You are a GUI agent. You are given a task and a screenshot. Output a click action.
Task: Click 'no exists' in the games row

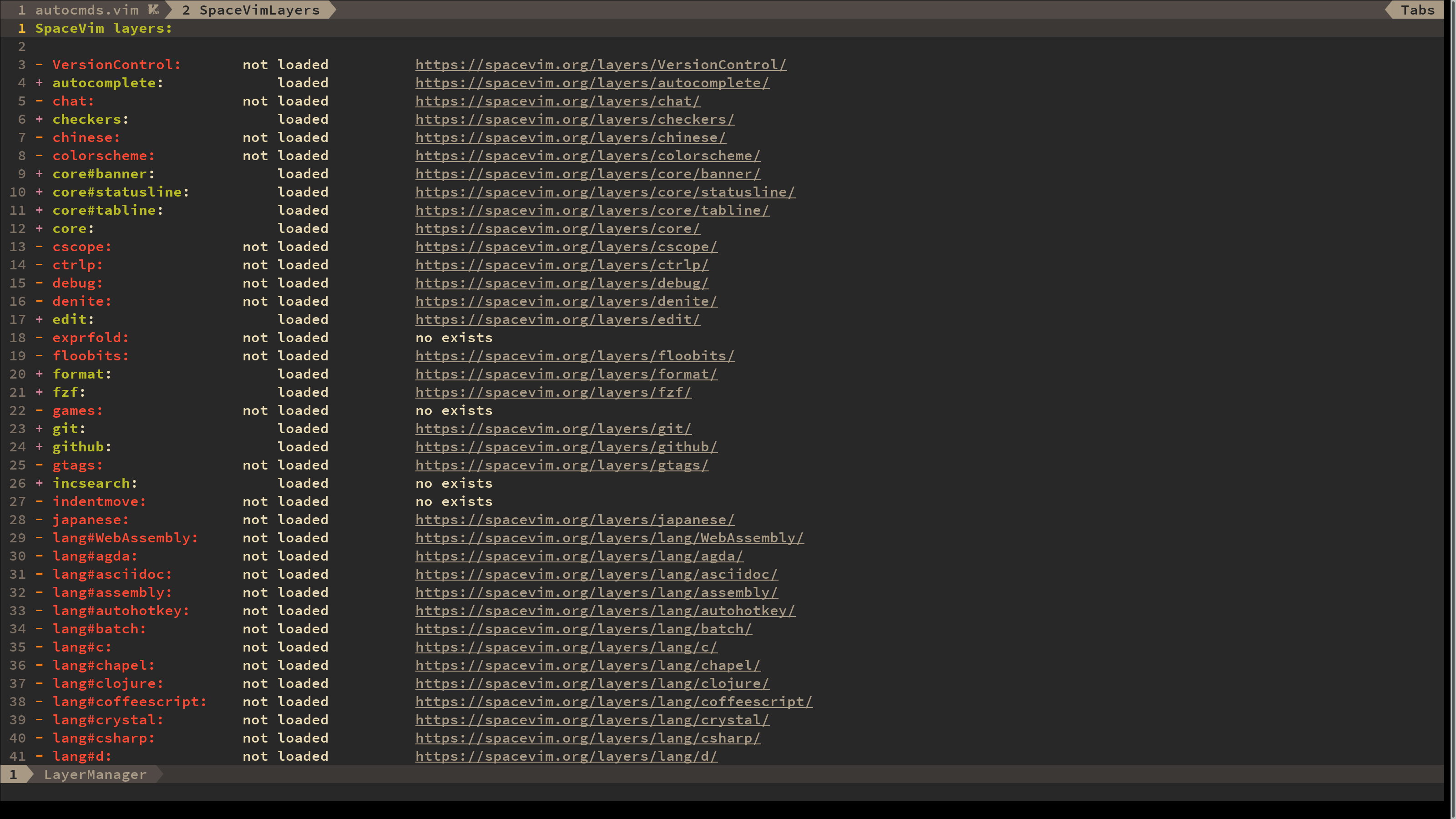(x=454, y=411)
